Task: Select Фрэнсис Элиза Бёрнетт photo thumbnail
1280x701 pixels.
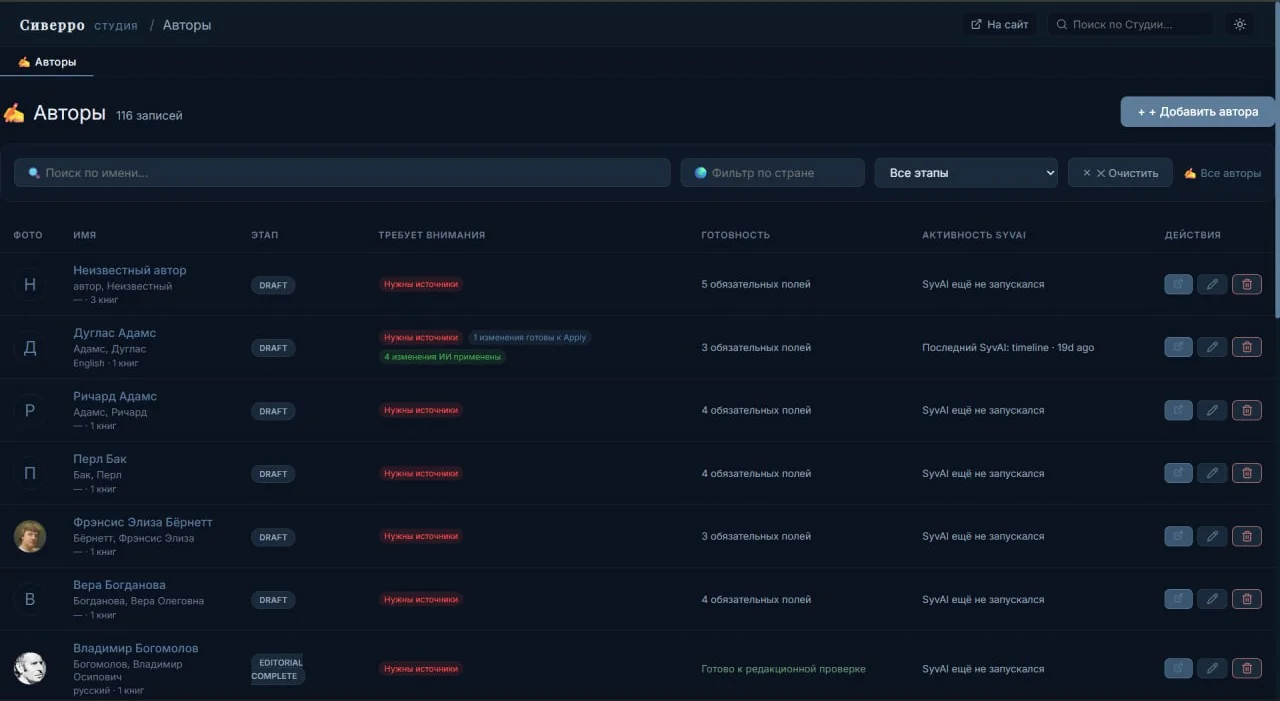Action: click(x=29, y=536)
